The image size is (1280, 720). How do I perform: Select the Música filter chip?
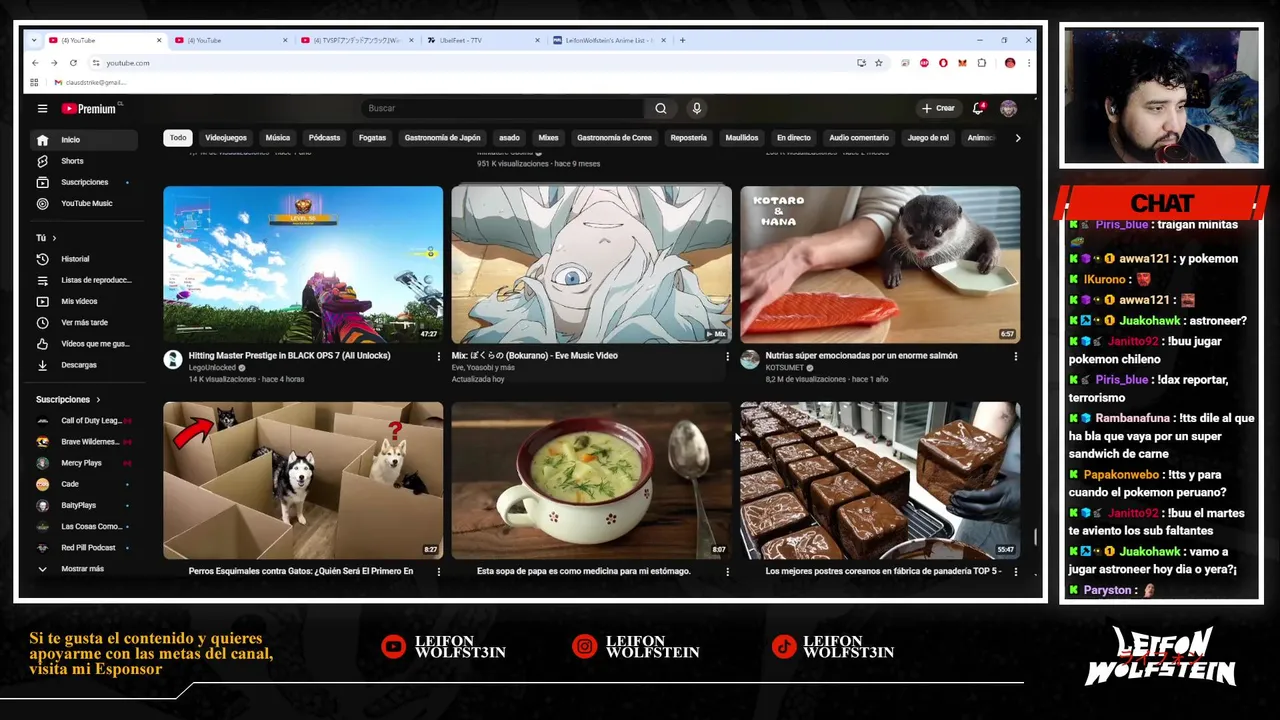(278, 138)
